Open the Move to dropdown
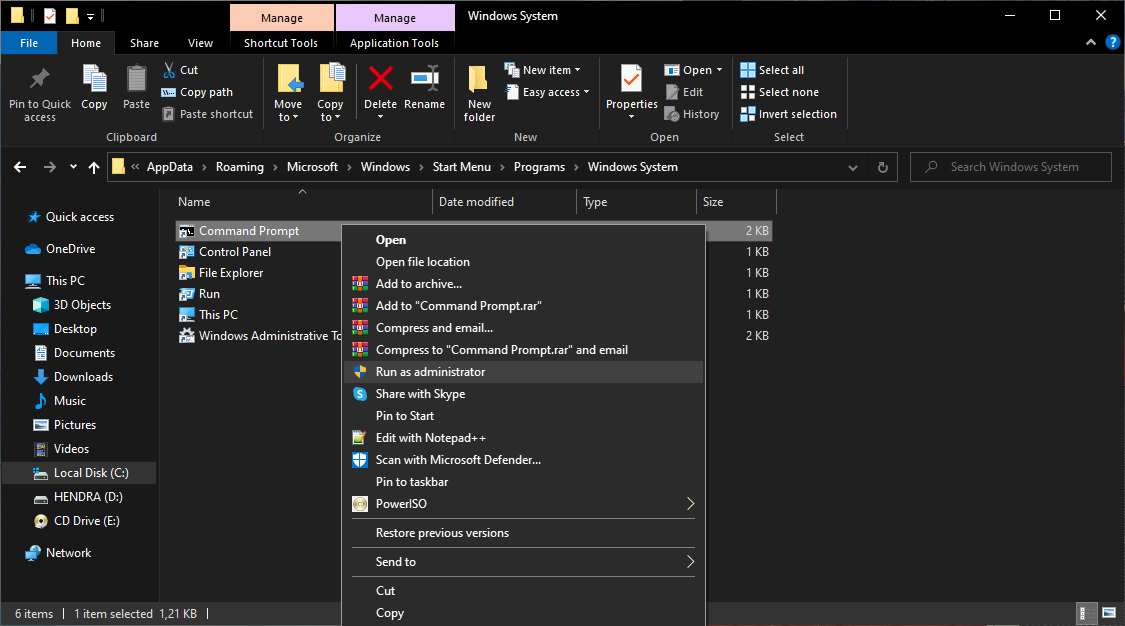The height and width of the screenshot is (626, 1125). point(288,110)
